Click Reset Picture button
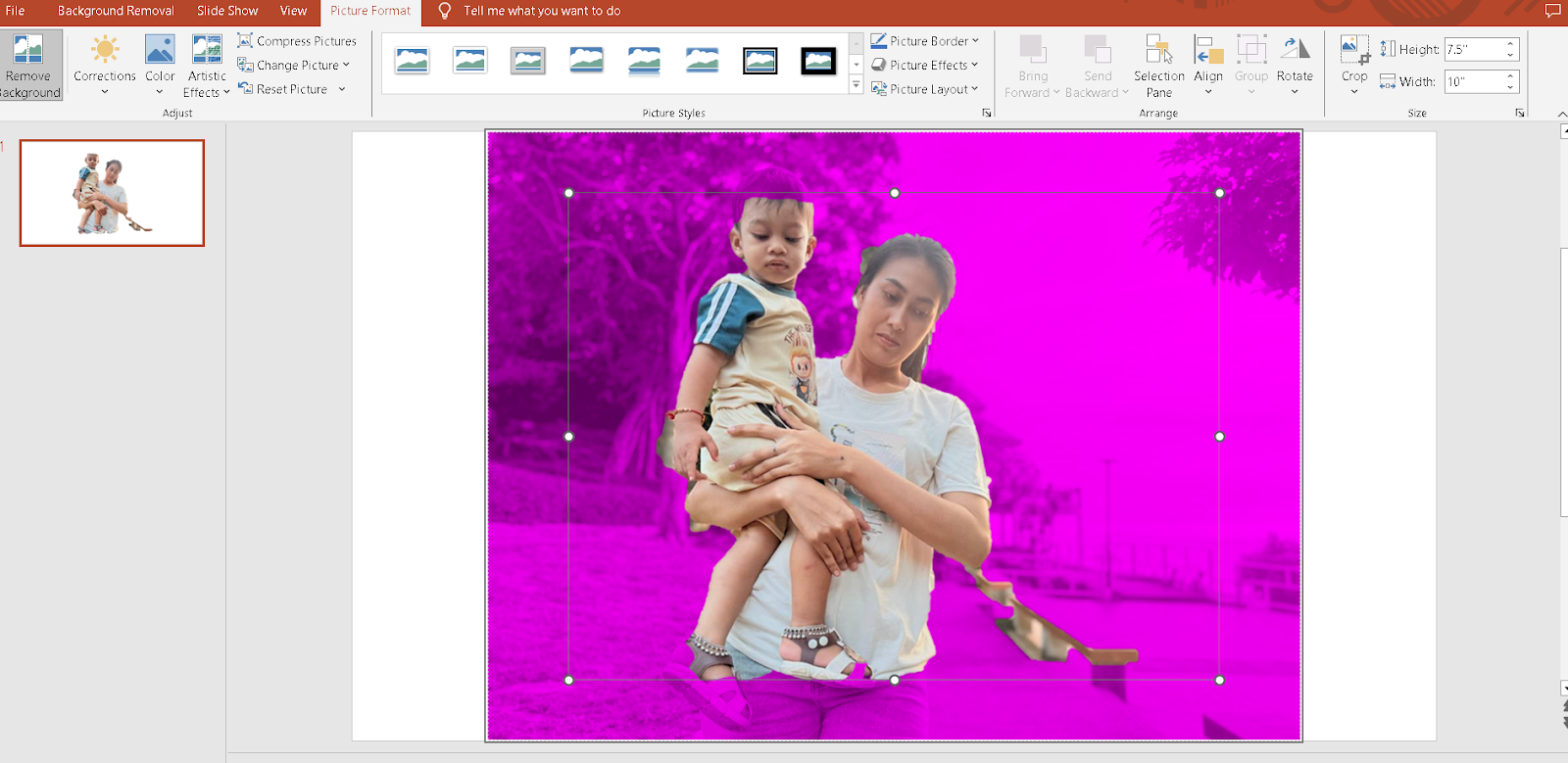The width and height of the screenshot is (1568, 763). (283, 89)
